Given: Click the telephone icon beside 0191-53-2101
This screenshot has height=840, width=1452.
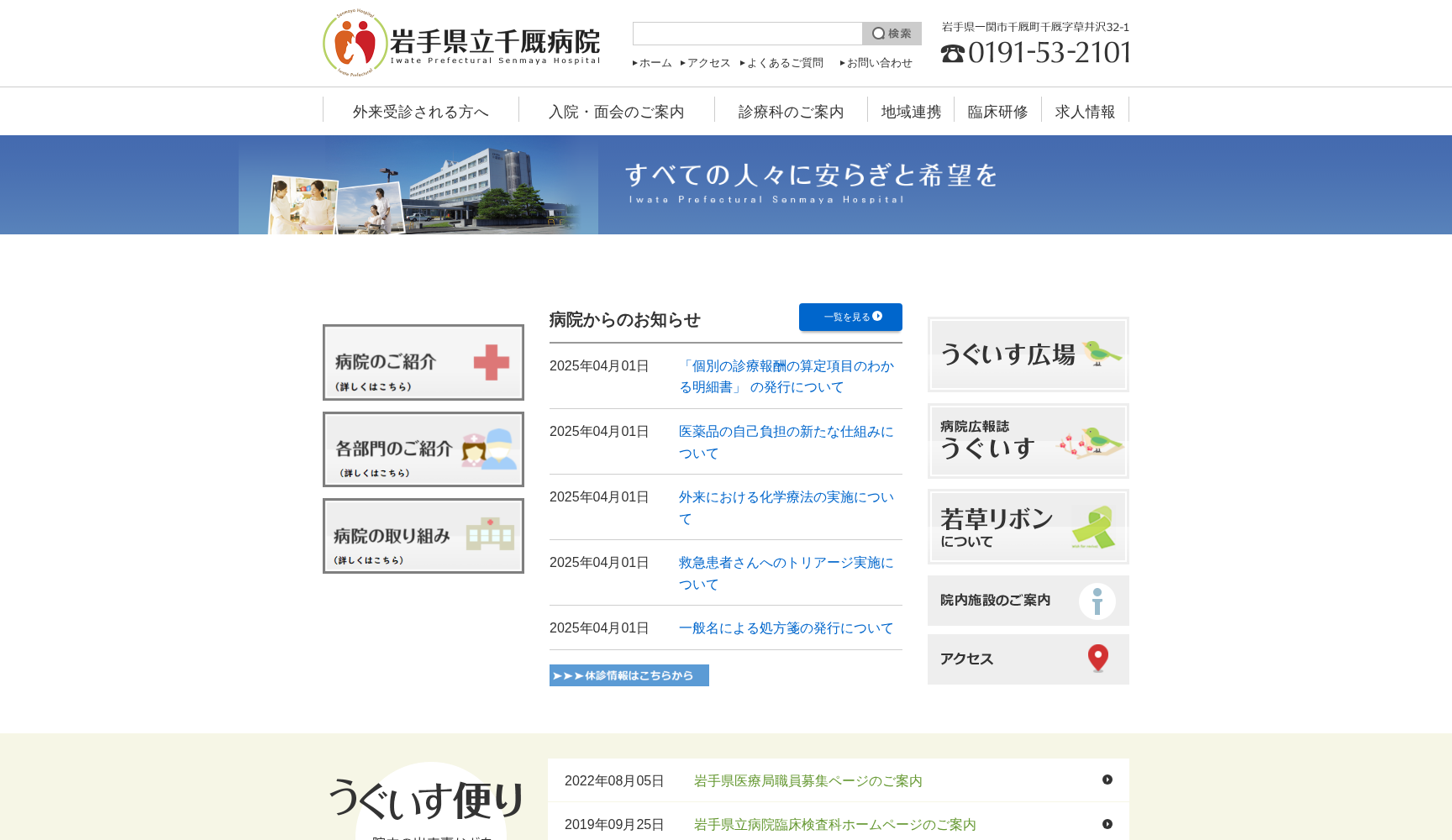Looking at the screenshot, I should pos(952,54).
